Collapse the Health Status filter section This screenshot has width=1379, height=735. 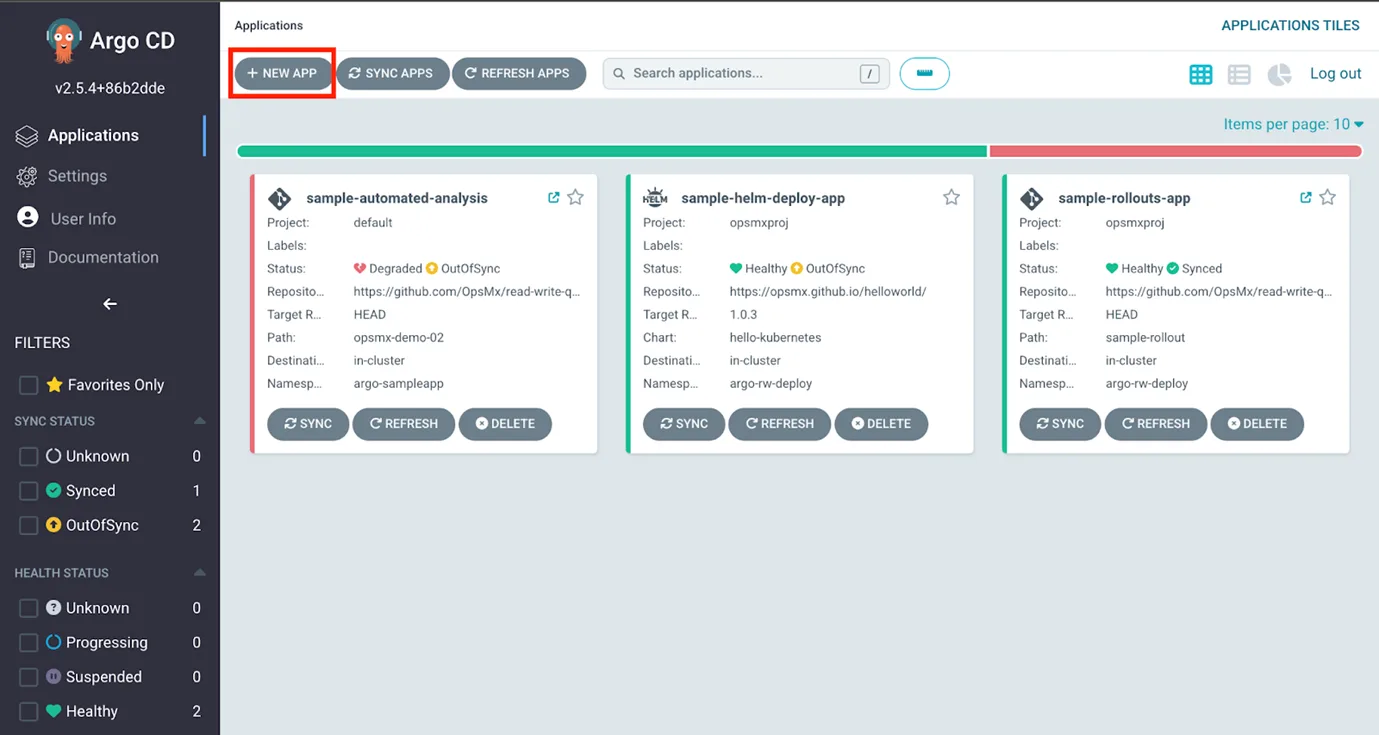click(199, 573)
